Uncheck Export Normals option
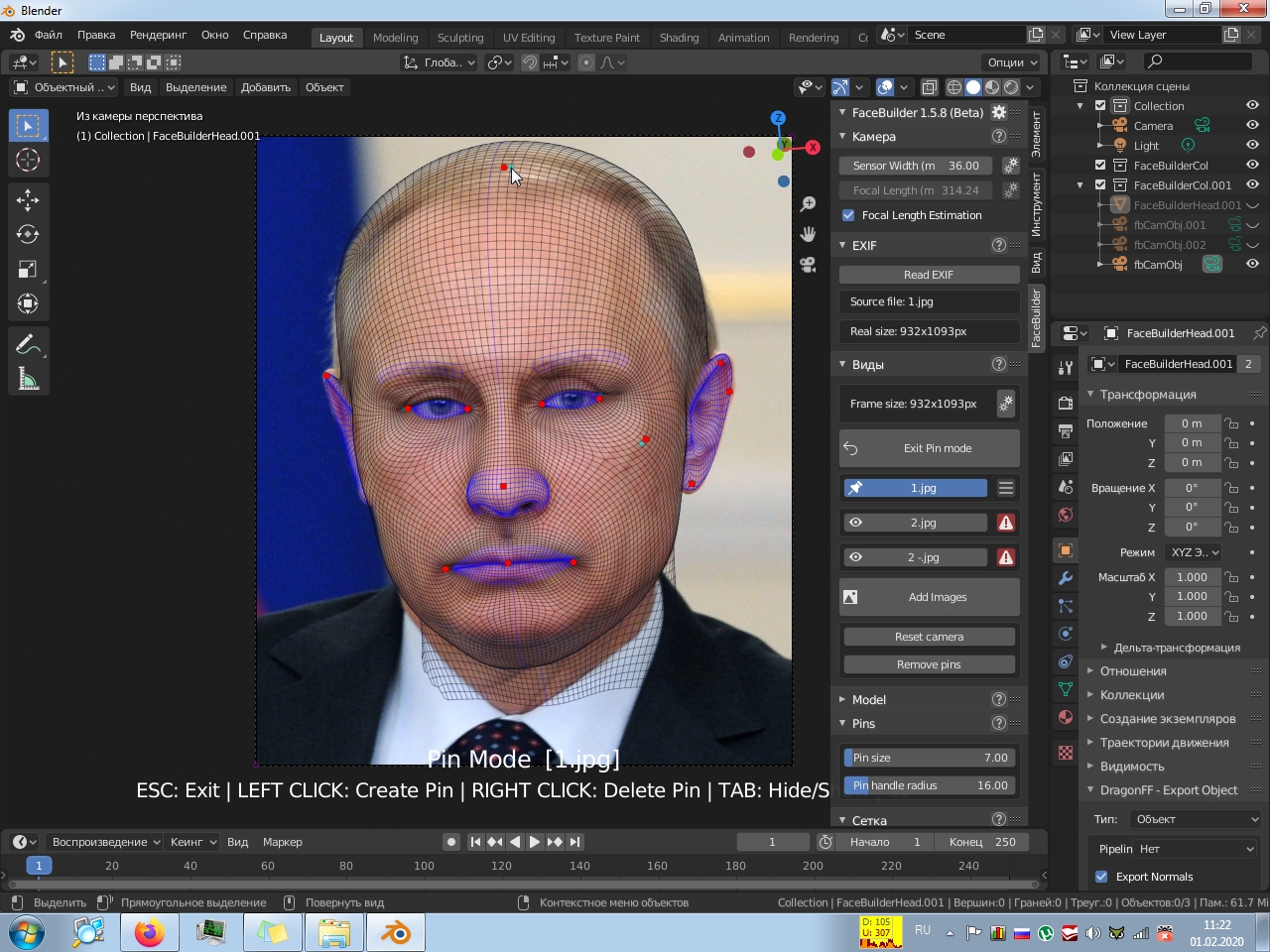1270x952 pixels. [1101, 877]
